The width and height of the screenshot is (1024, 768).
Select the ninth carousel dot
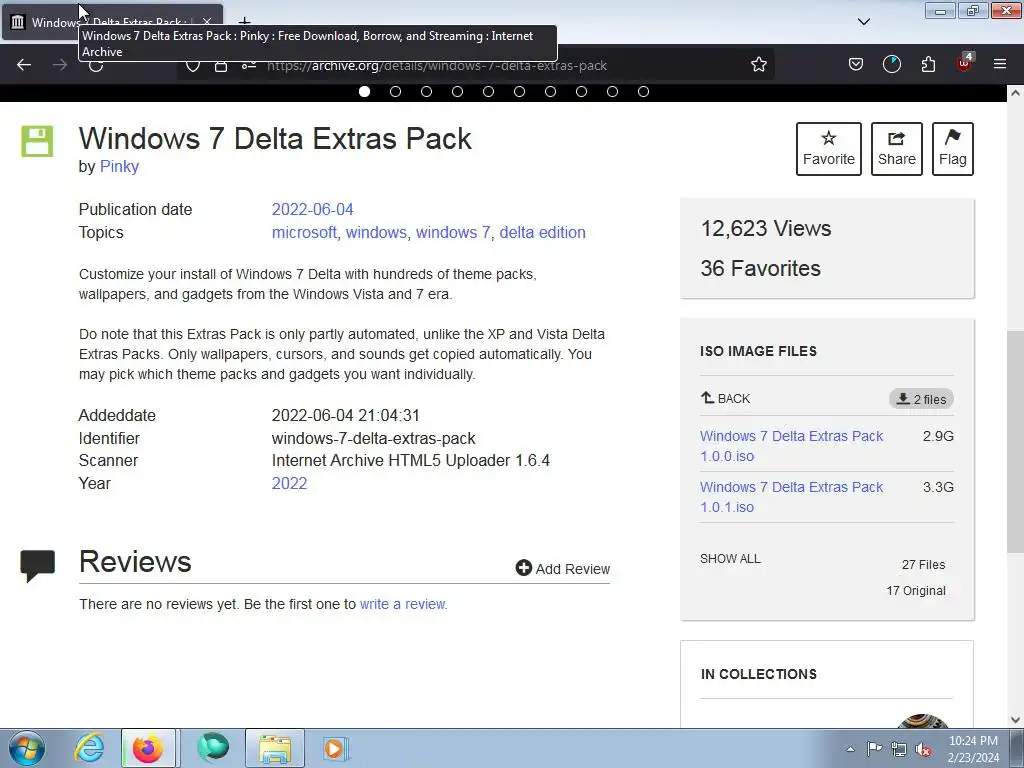coord(613,91)
